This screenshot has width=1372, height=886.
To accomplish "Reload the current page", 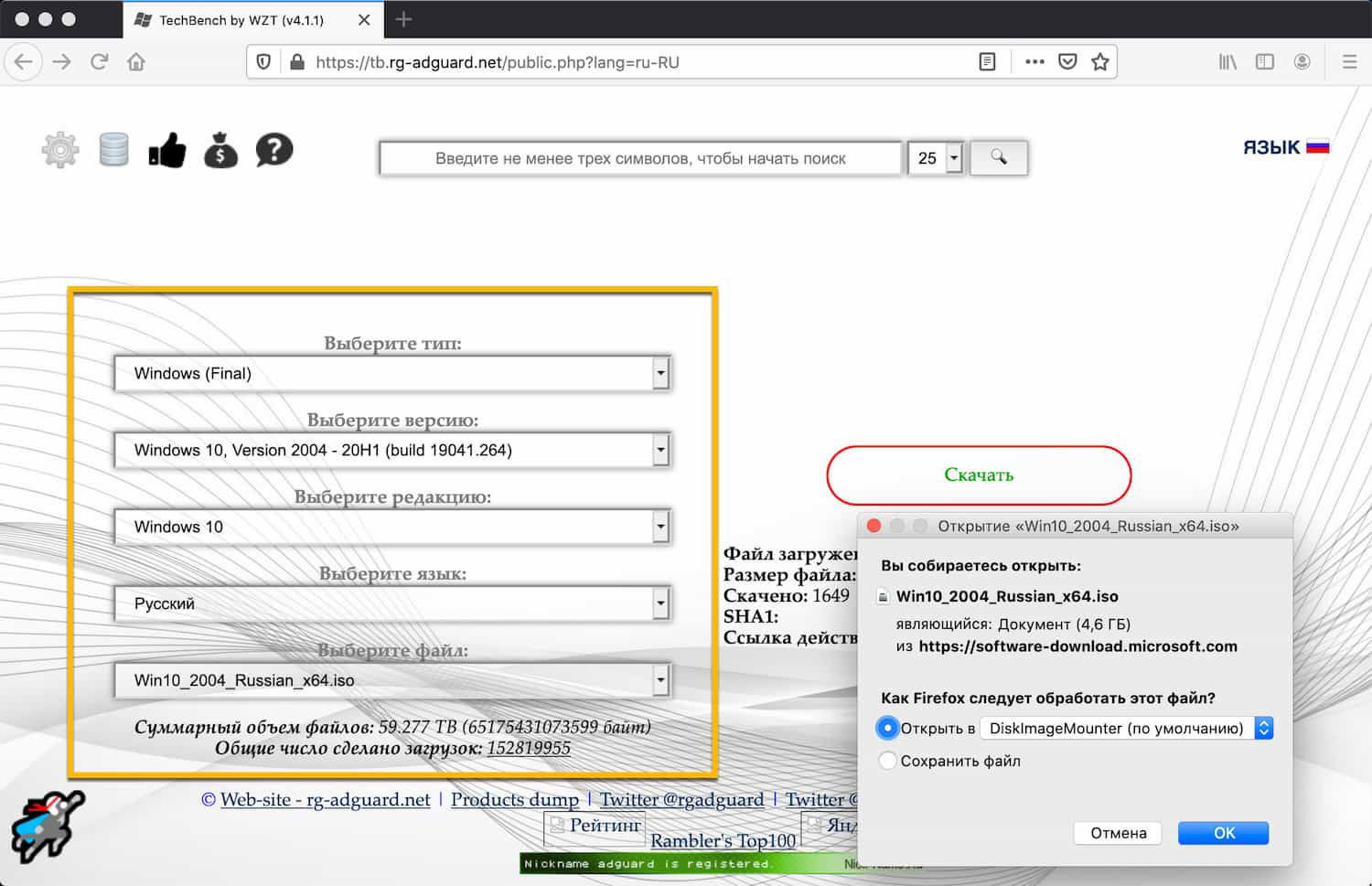I will (x=99, y=62).
